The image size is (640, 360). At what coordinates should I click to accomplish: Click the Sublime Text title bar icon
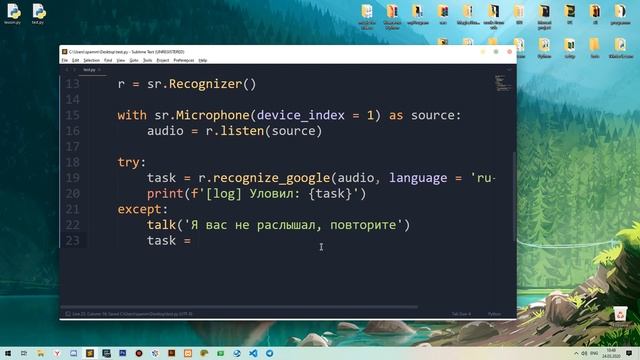pyautogui.click(x=64, y=52)
